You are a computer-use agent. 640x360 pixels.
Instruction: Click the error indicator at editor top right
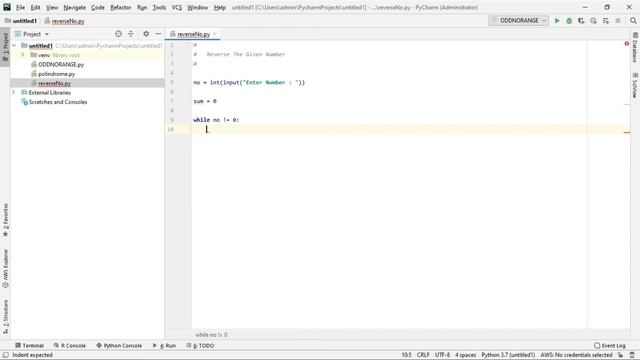(627, 43)
